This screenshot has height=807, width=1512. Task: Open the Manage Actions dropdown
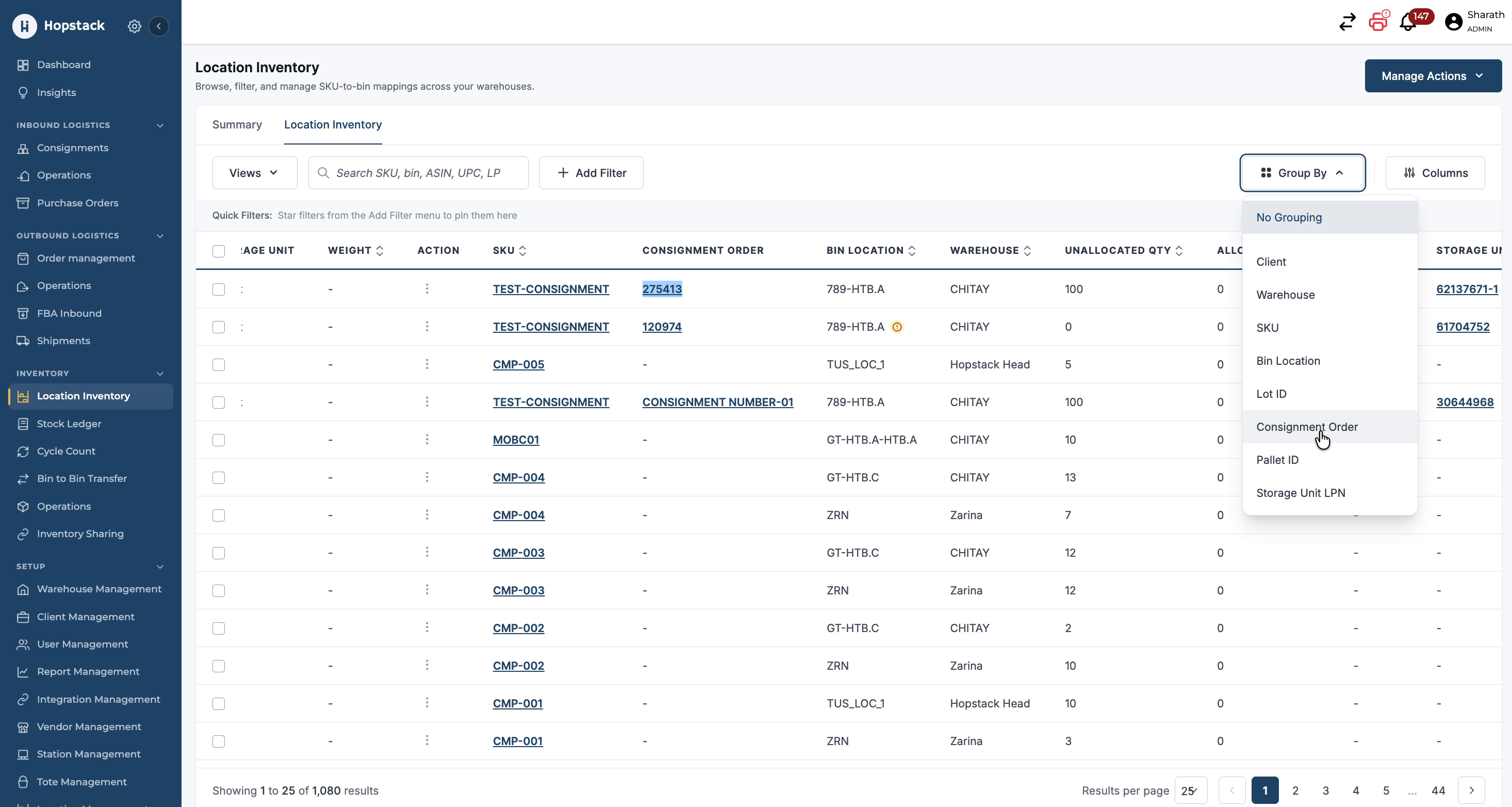(1433, 76)
